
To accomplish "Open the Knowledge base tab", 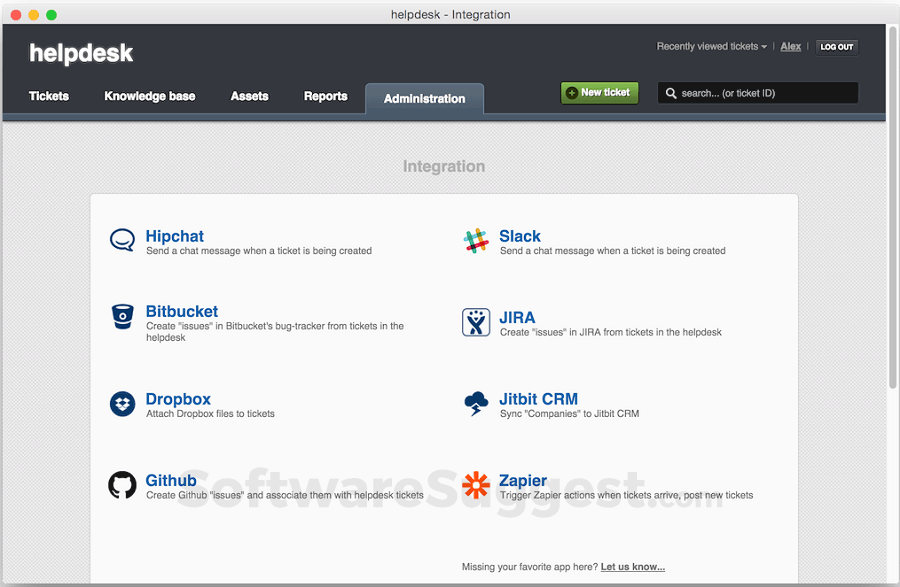I will point(149,96).
